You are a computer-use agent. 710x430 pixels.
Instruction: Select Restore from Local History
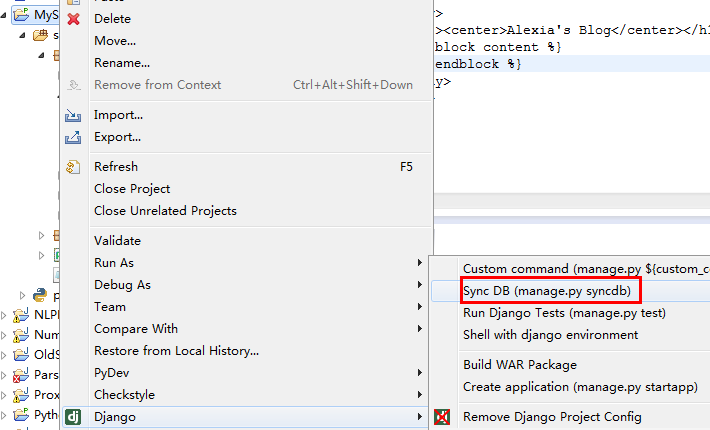point(176,351)
